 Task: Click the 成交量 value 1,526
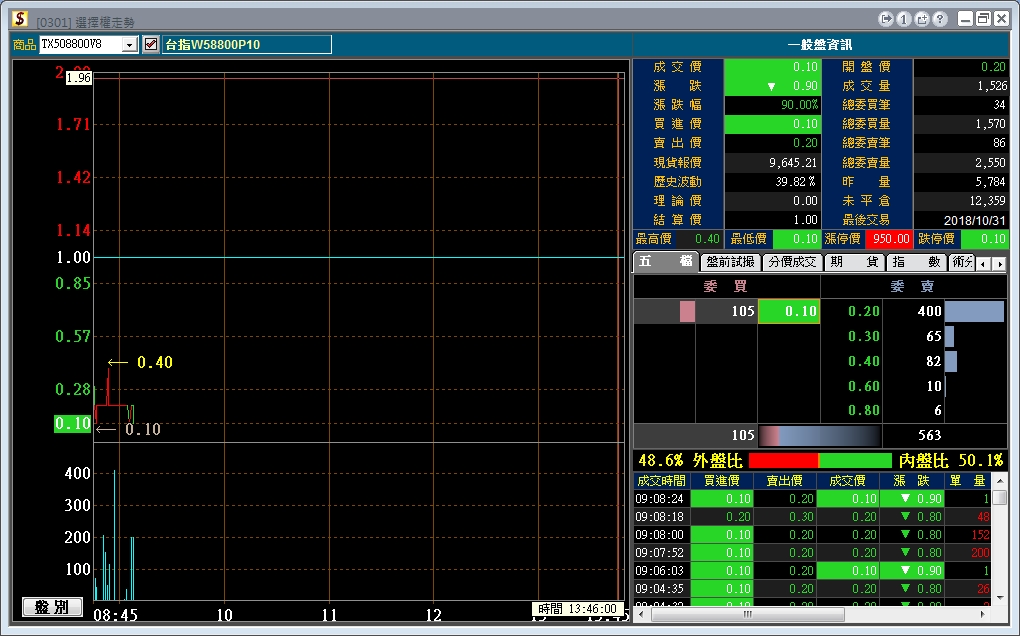[x=991, y=86]
